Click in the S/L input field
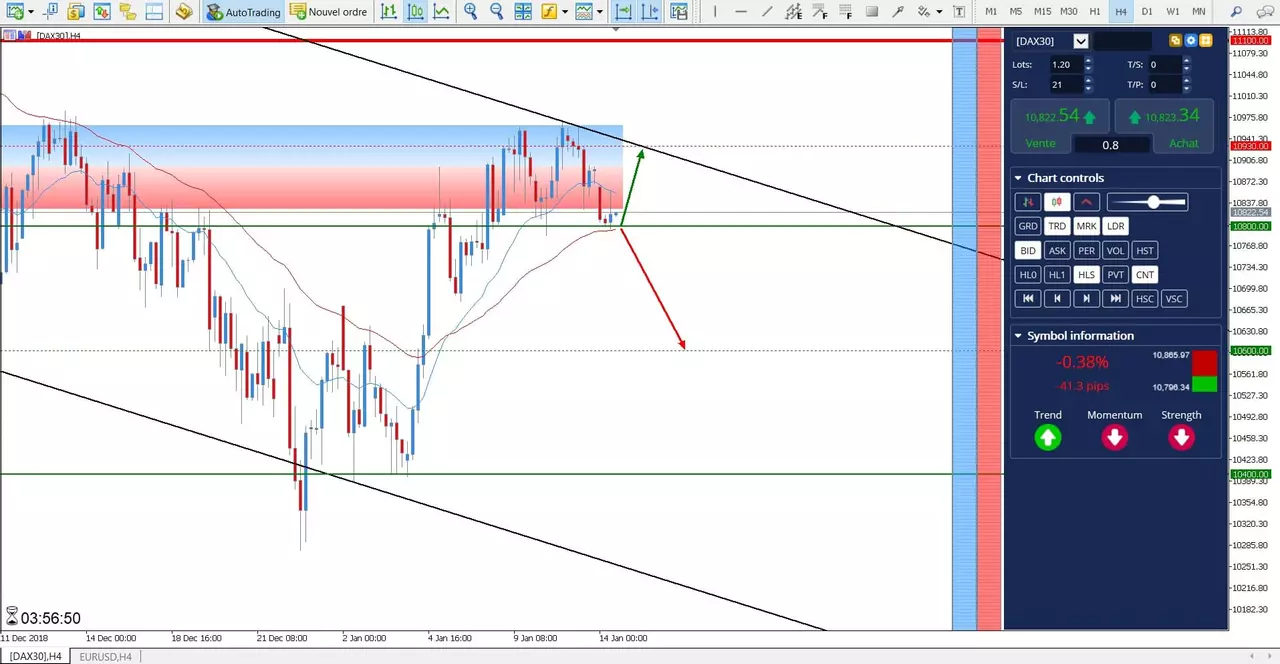Screen dimensions: 1280x664 [1065, 85]
